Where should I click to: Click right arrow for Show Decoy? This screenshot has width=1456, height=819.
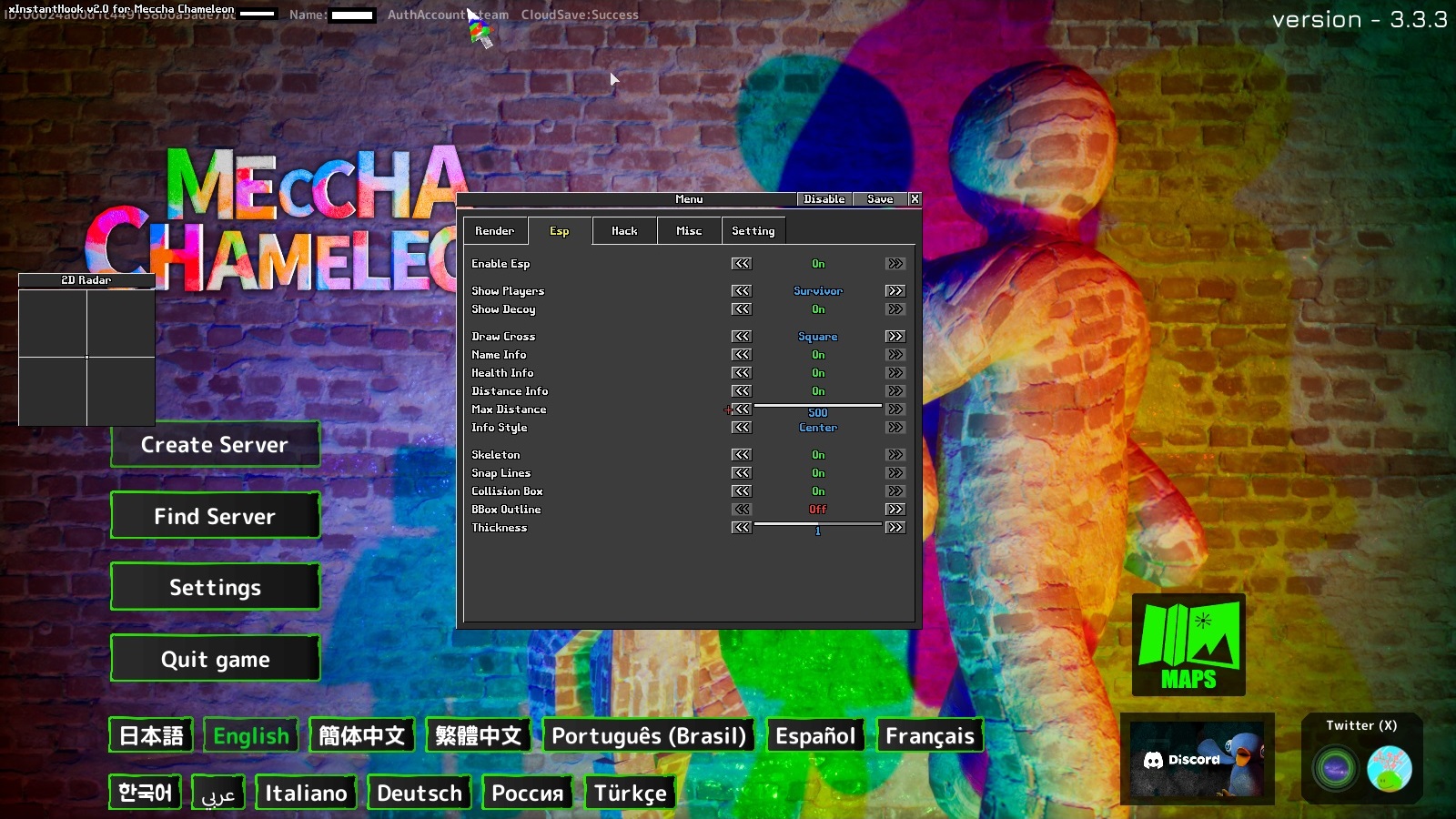[x=895, y=309]
